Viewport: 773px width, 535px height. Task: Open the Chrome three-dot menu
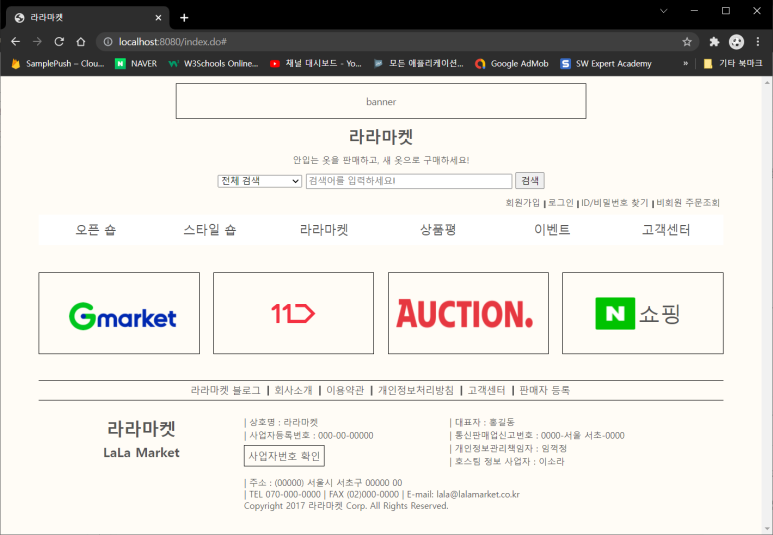tap(758, 42)
